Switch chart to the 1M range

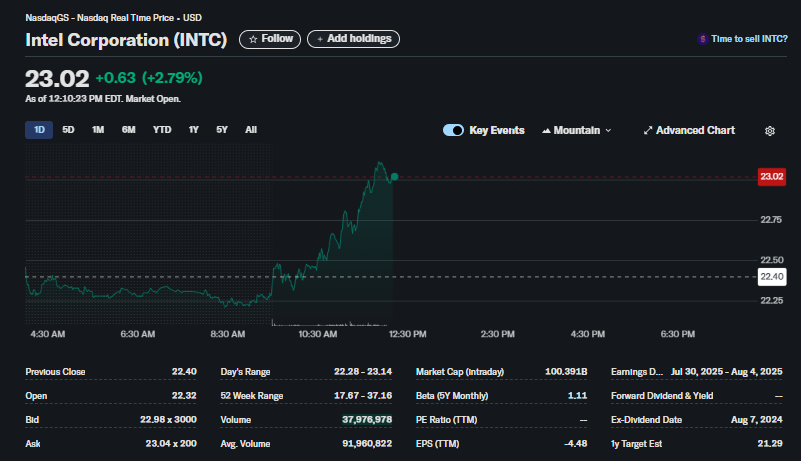coord(98,130)
